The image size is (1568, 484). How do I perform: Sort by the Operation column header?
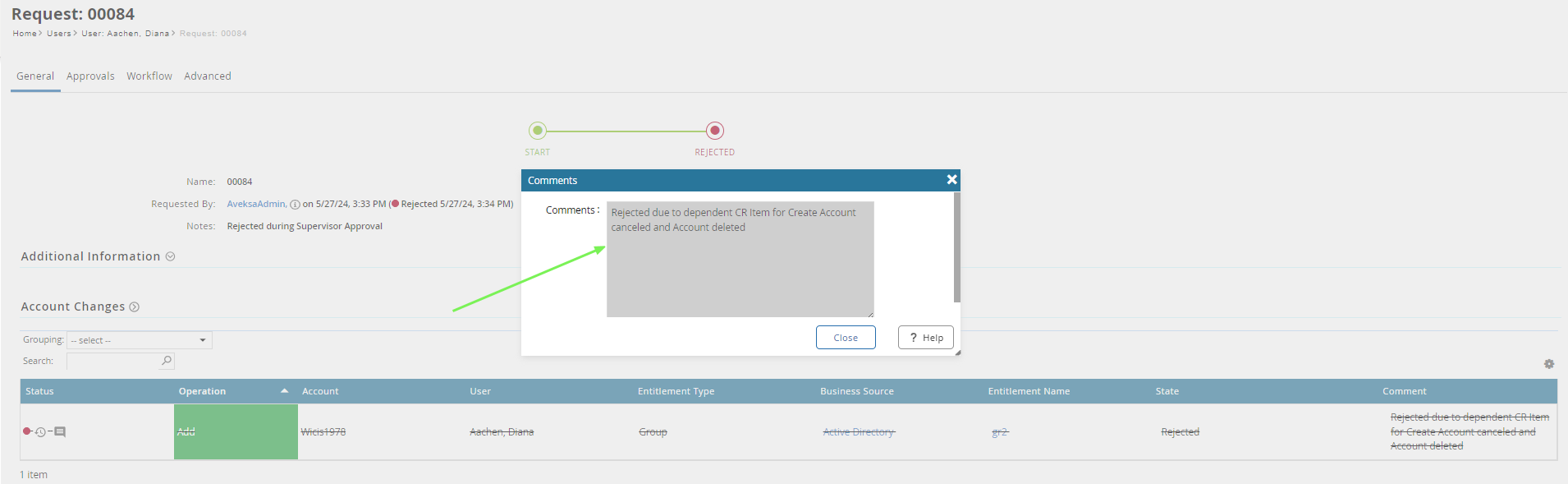(202, 391)
